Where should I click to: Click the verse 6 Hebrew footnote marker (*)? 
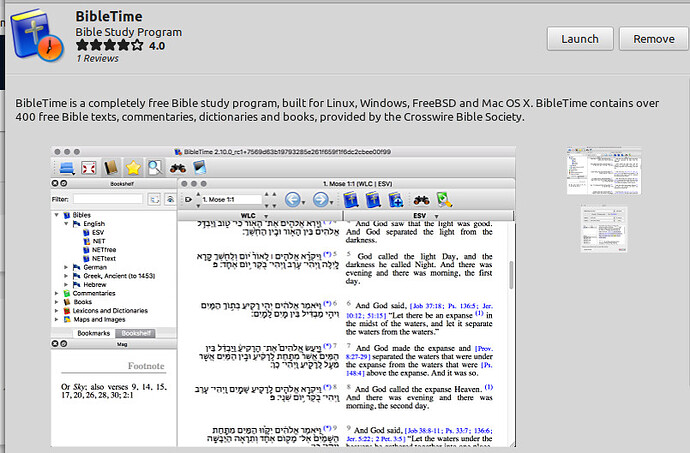327,303
